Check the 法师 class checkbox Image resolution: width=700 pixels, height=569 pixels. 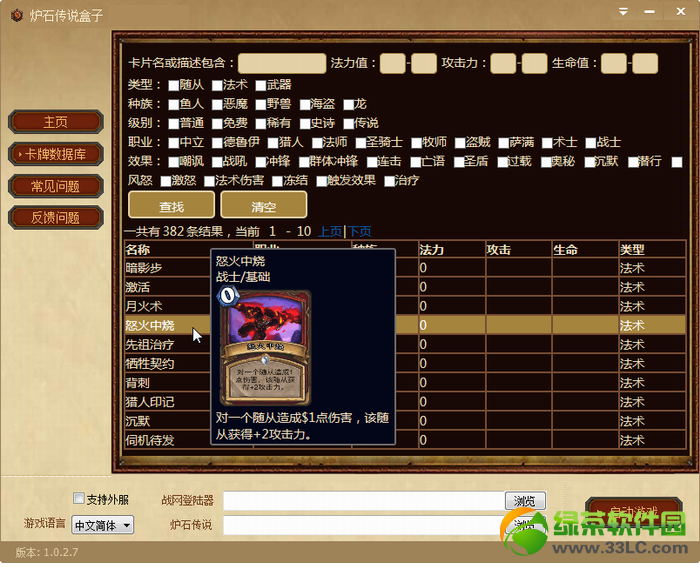tap(317, 143)
